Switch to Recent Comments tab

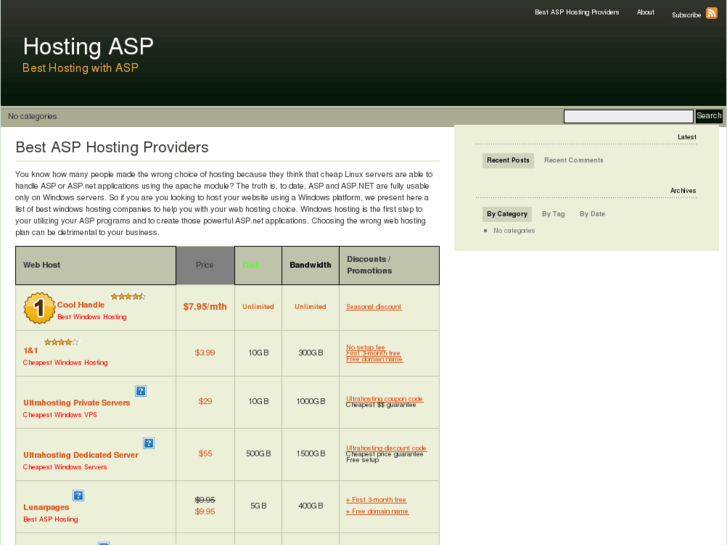(574, 160)
